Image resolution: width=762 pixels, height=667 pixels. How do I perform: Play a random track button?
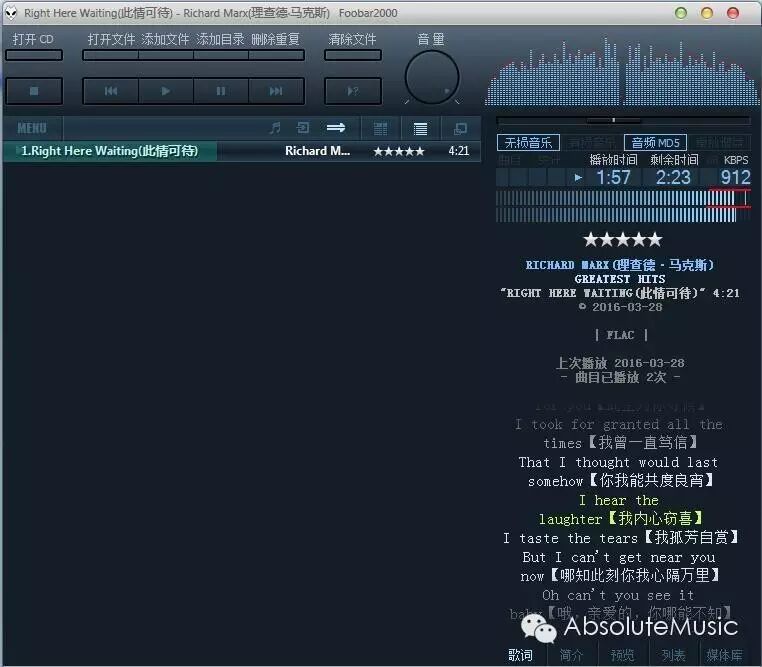pos(353,91)
